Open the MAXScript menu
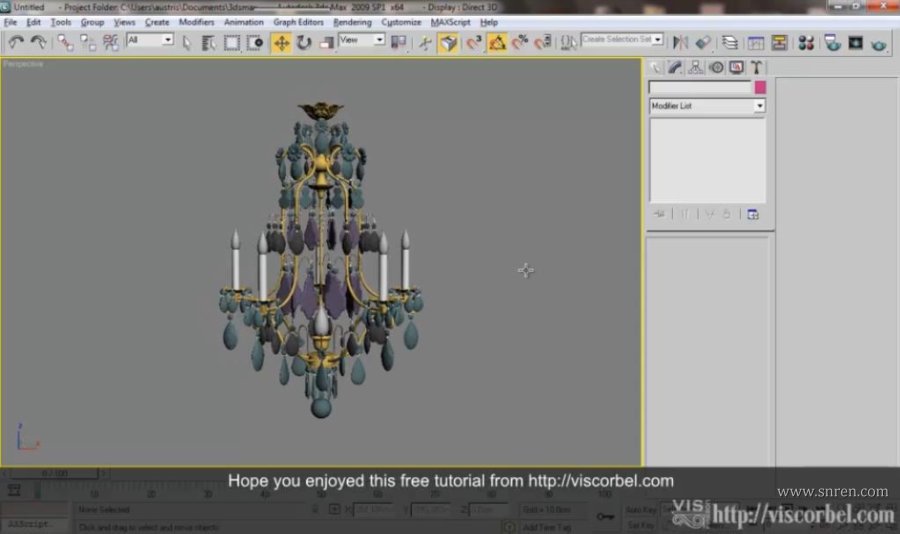 pos(450,22)
